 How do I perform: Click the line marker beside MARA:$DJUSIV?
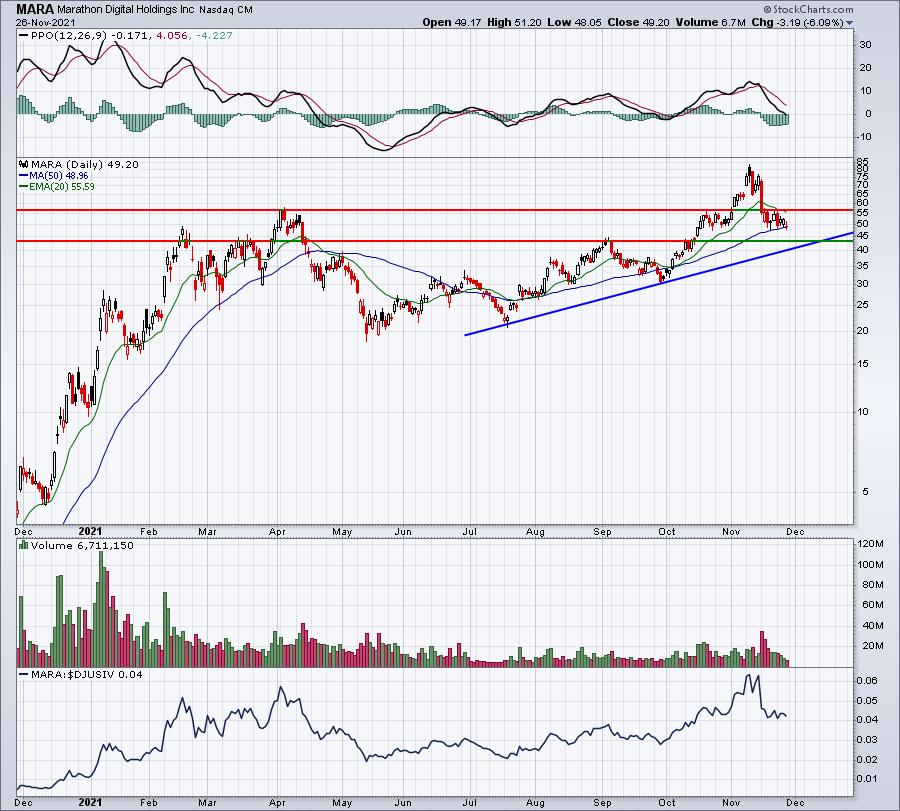pyautogui.click(x=24, y=674)
